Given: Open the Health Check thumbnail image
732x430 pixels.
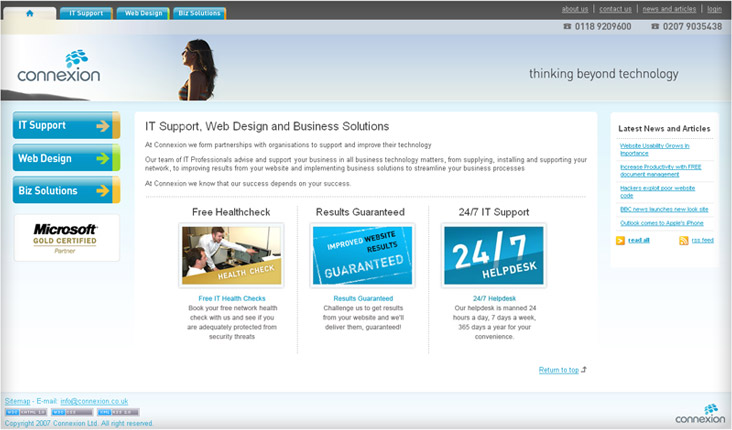Looking at the screenshot, I should pos(231,255).
